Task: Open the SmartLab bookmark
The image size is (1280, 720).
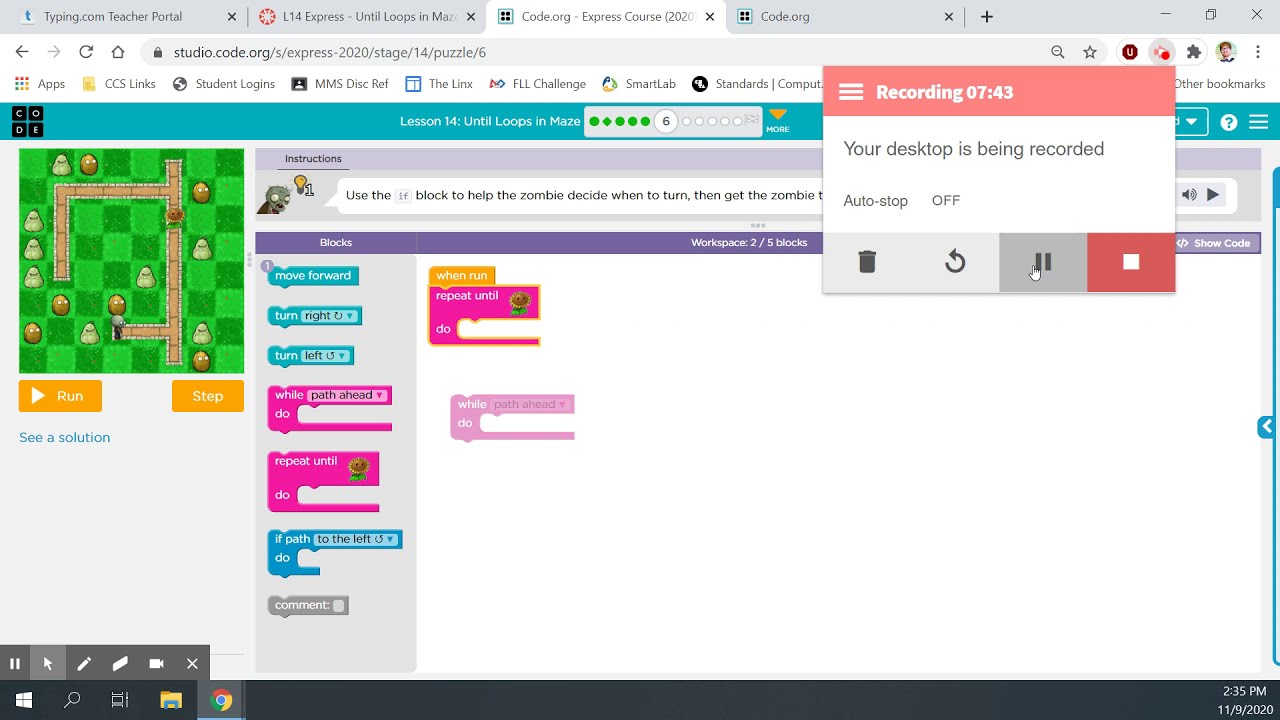Action: 639,84
